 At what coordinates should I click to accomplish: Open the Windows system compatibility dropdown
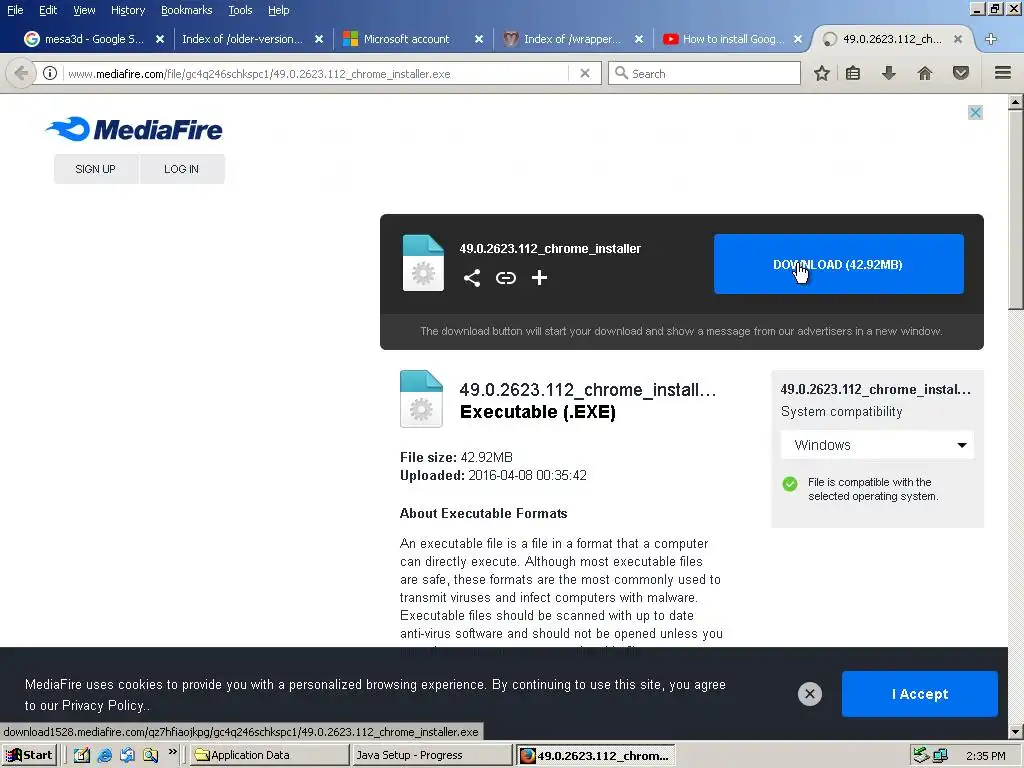[x=878, y=445]
